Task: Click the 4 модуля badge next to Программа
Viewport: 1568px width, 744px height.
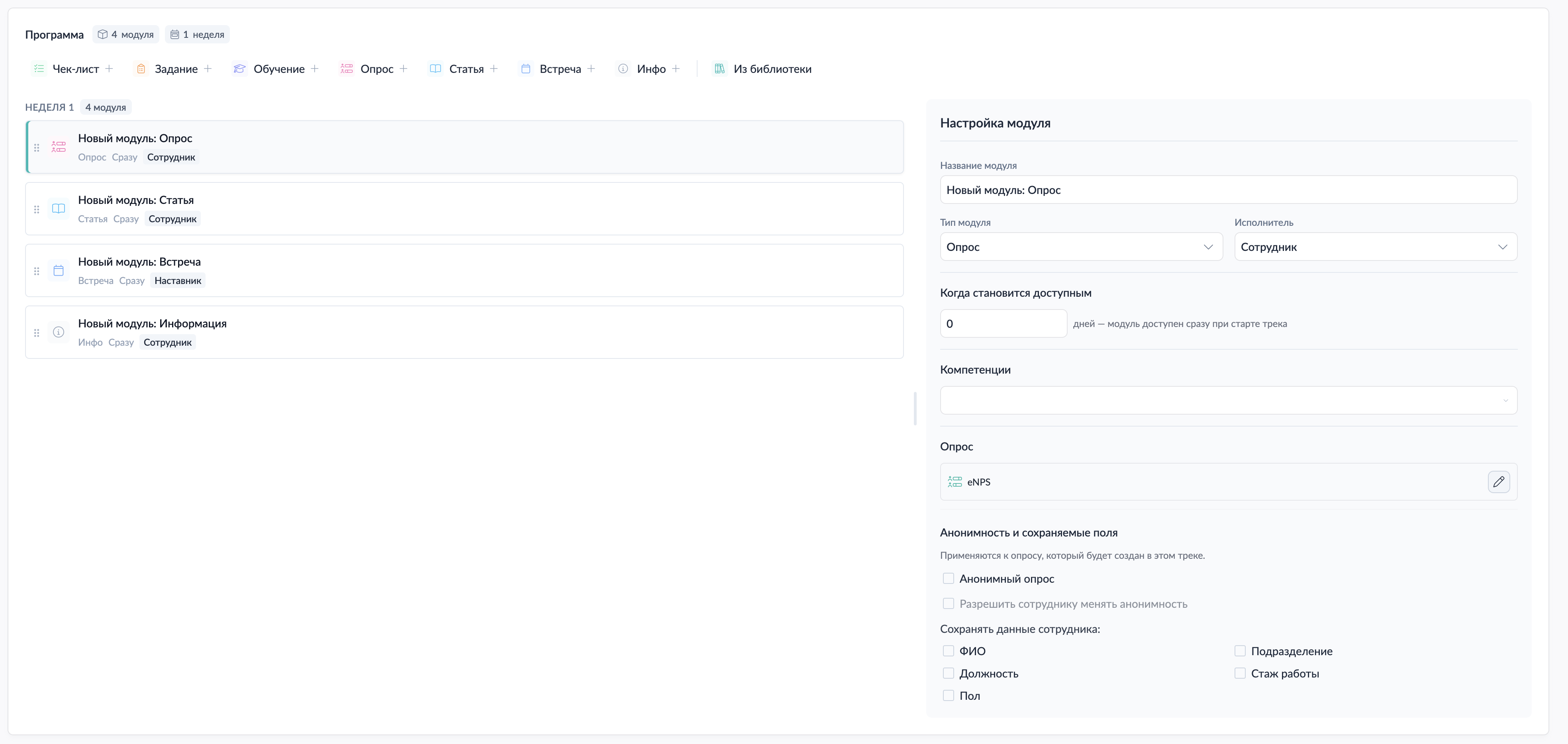Action: (x=125, y=34)
